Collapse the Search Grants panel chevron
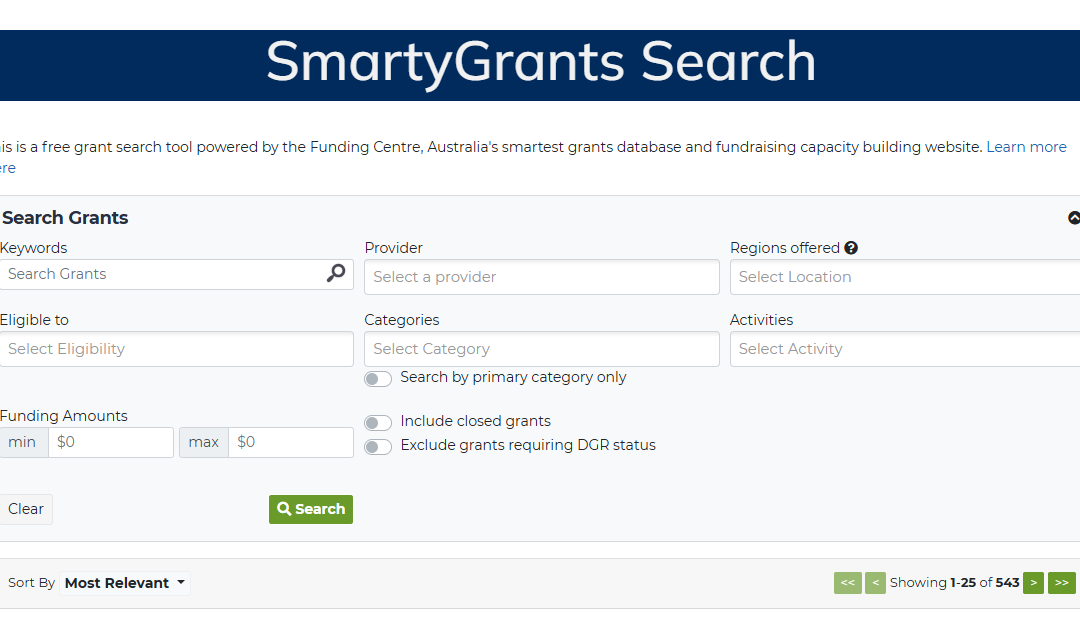 click(x=1073, y=218)
